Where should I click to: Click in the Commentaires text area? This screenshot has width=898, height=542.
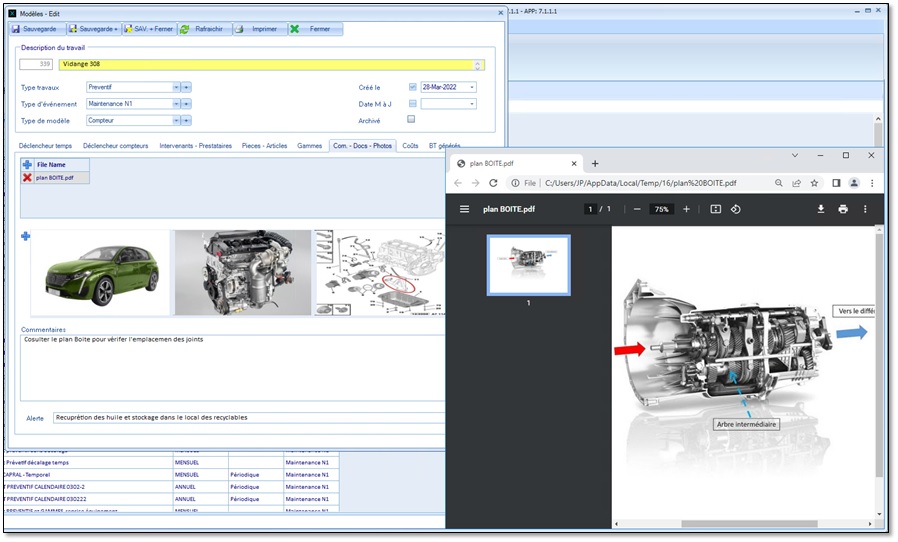(x=233, y=368)
